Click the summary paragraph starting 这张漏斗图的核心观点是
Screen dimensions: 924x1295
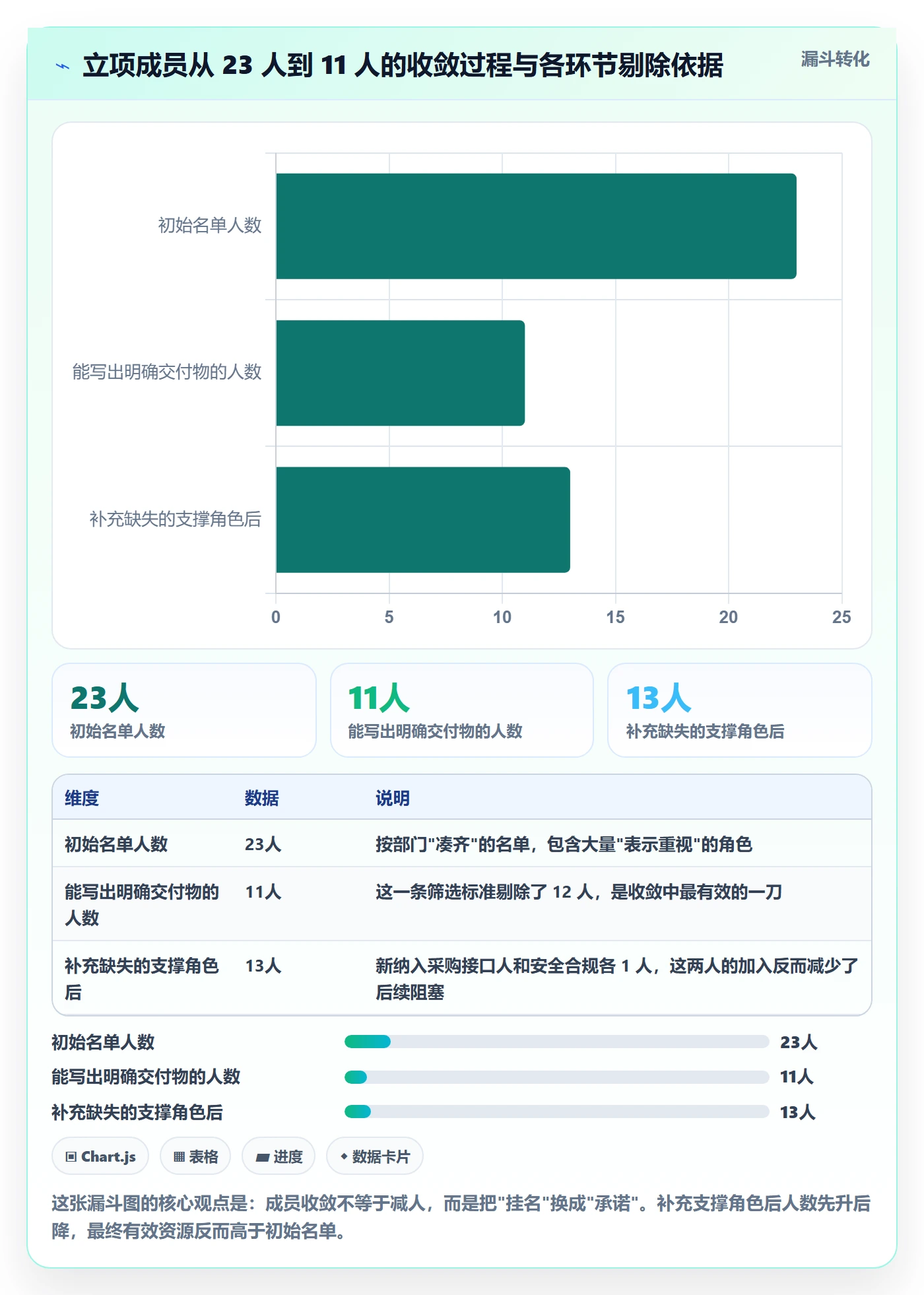point(461,1217)
